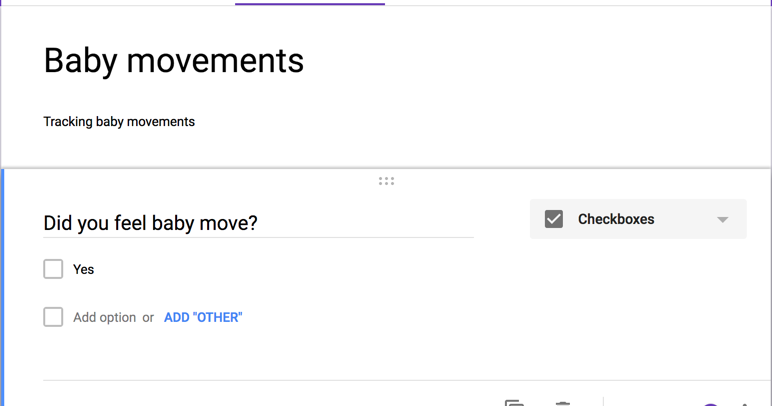Image resolution: width=772 pixels, height=406 pixels.
Task: Click the empty checkbox beside Add option
Action: (53, 317)
